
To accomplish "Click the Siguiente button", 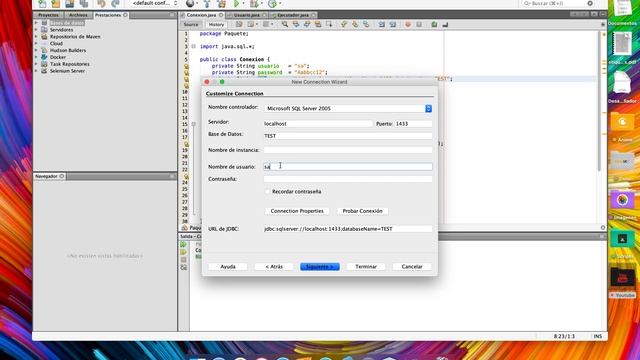I will (x=320, y=267).
